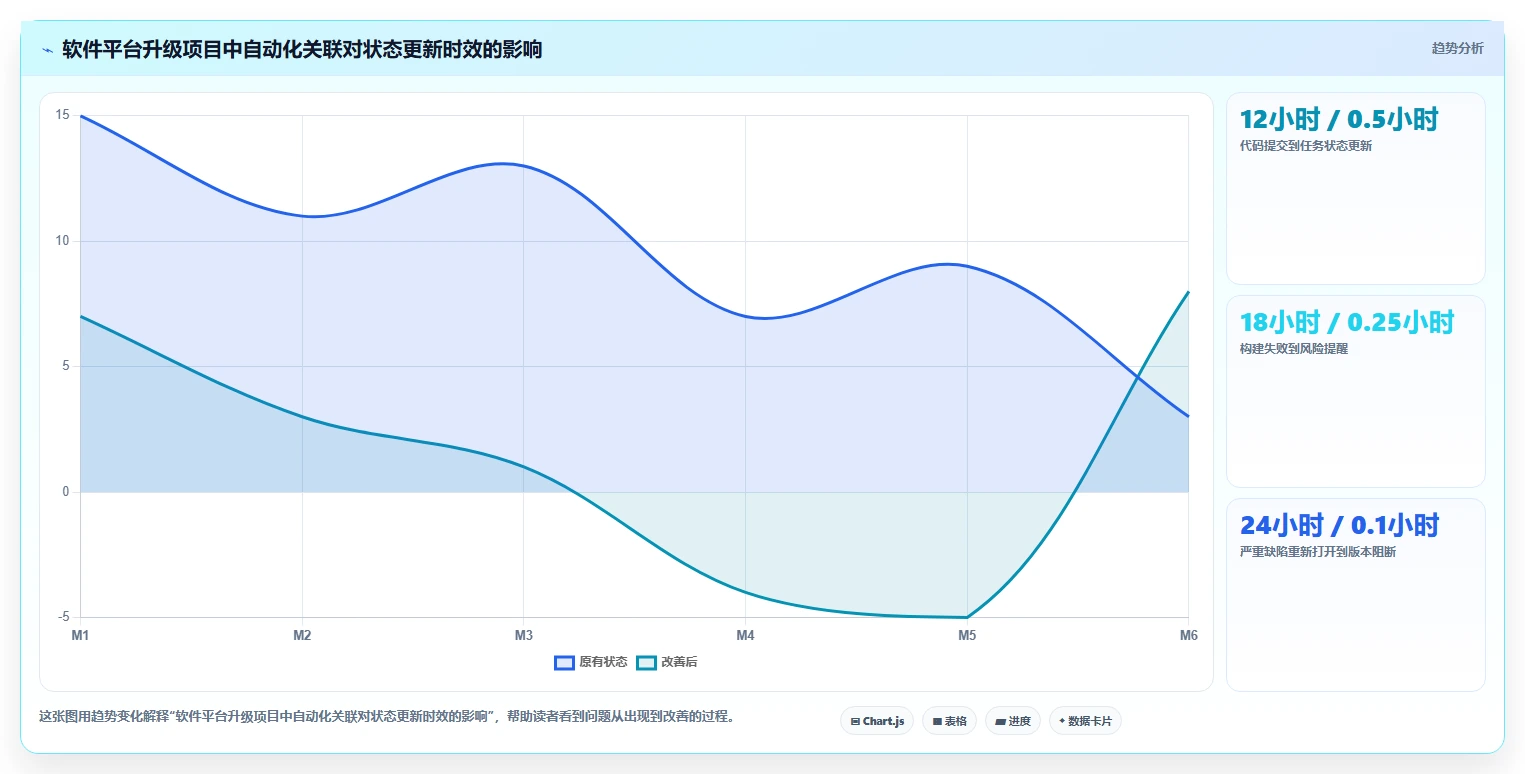Click the 原有状态 line peak at M3
The width and height of the screenshot is (1525, 774).
[524, 165]
